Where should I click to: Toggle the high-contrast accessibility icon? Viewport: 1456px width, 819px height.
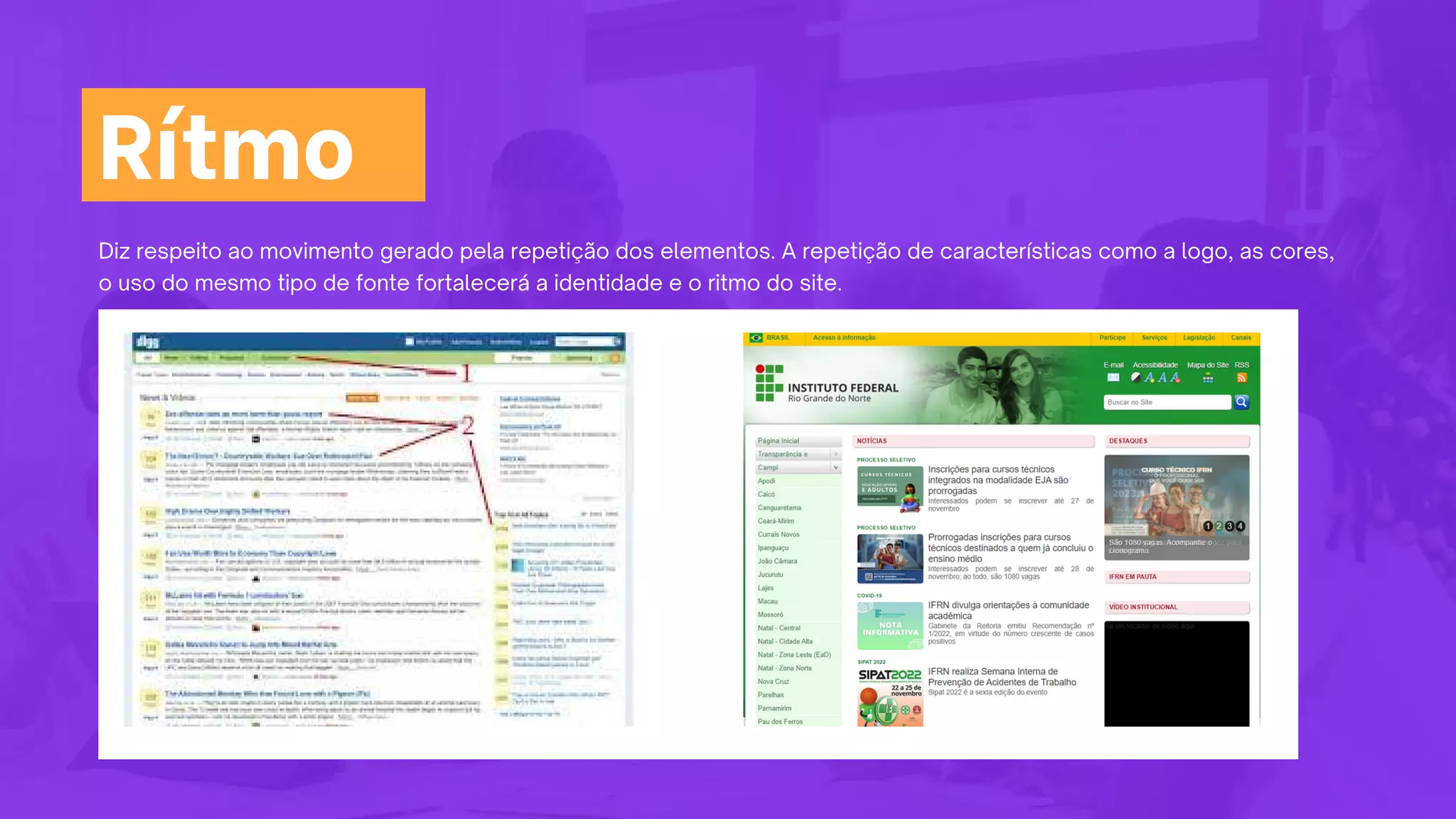[x=1136, y=378]
